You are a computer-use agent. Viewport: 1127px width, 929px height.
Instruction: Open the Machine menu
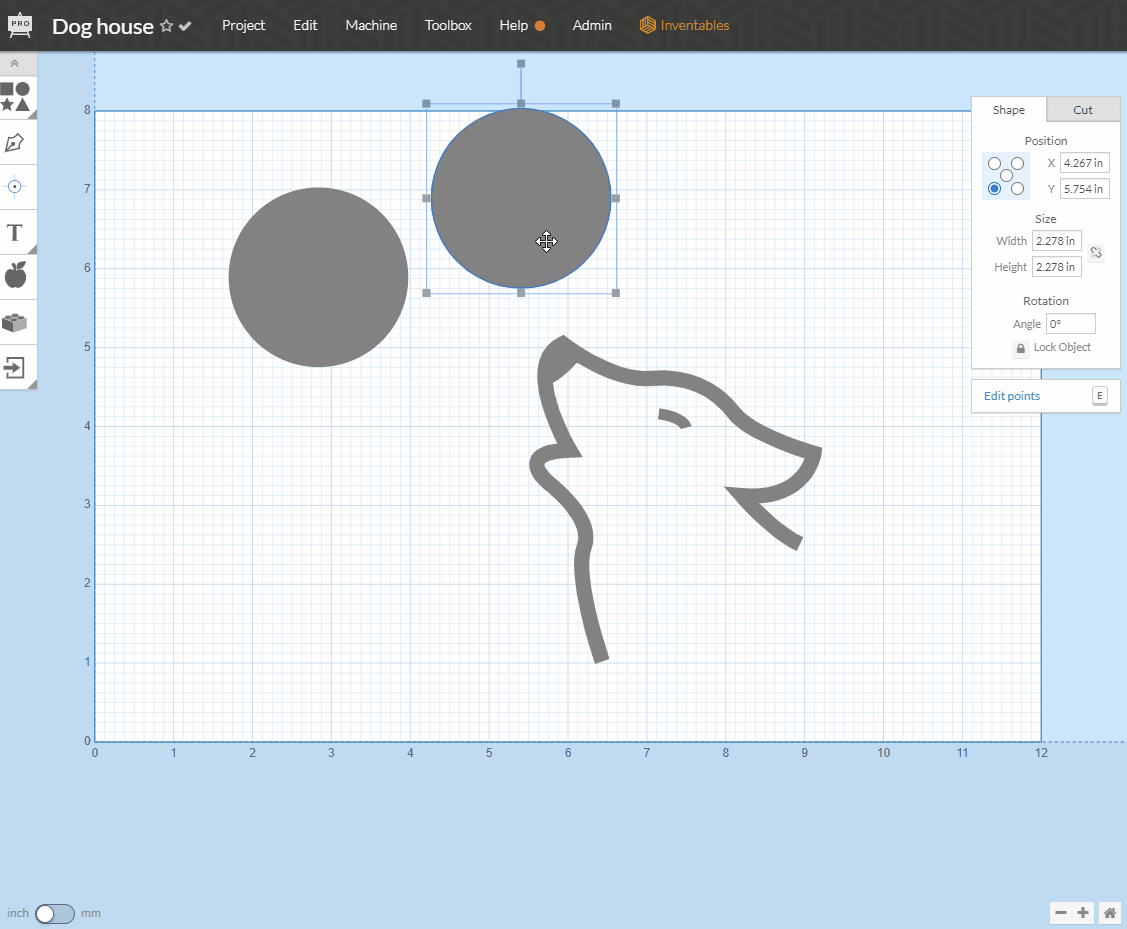tap(371, 25)
